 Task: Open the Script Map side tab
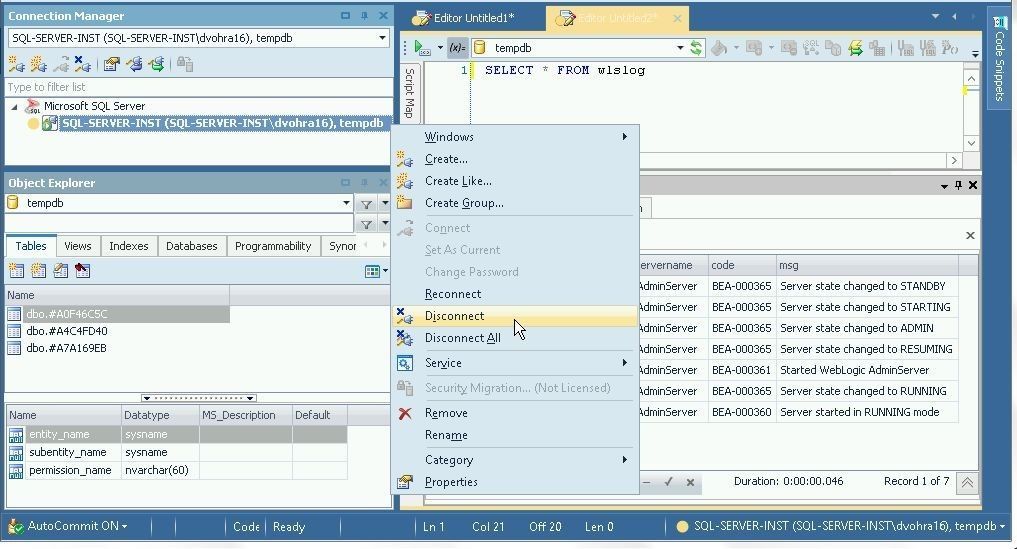[x=409, y=93]
